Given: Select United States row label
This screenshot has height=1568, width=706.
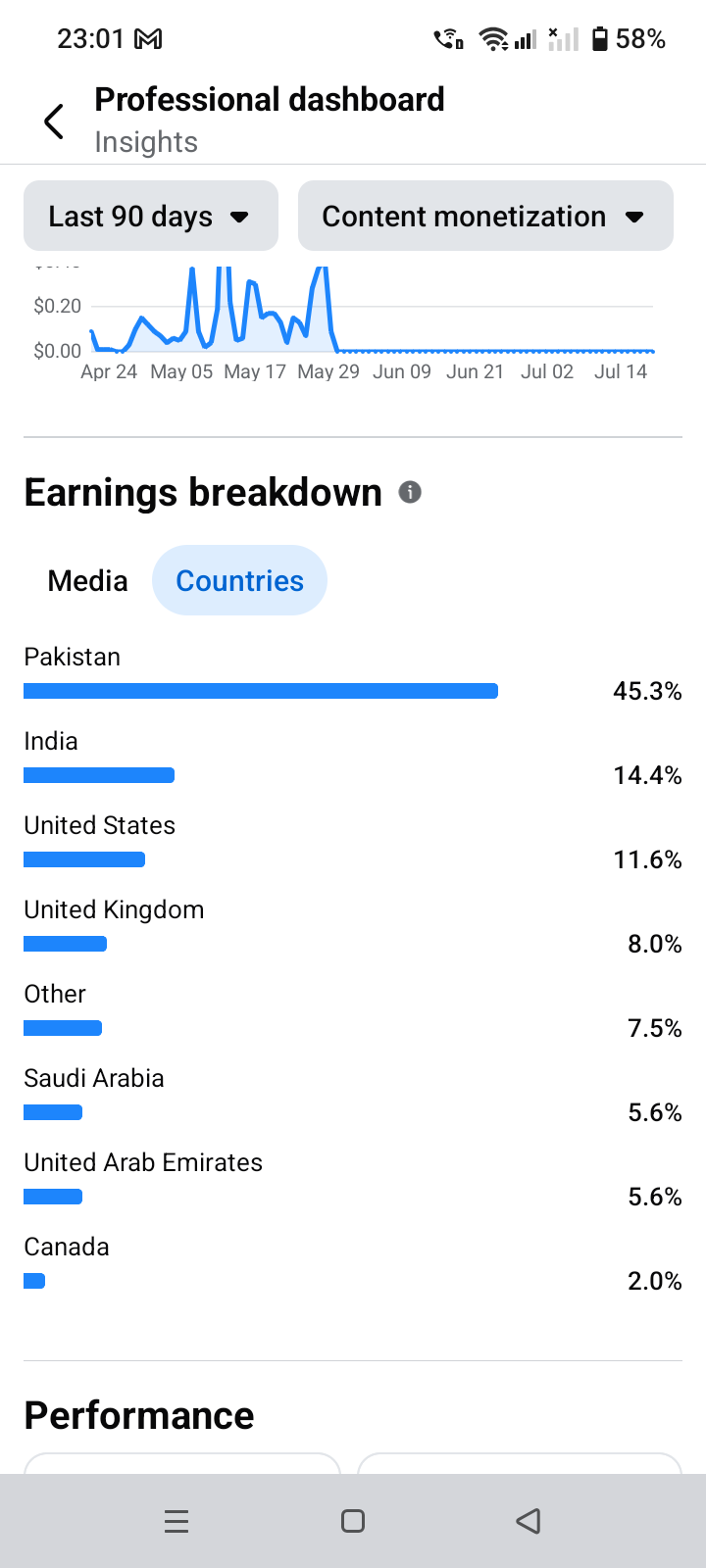Looking at the screenshot, I should [x=99, y=825].
